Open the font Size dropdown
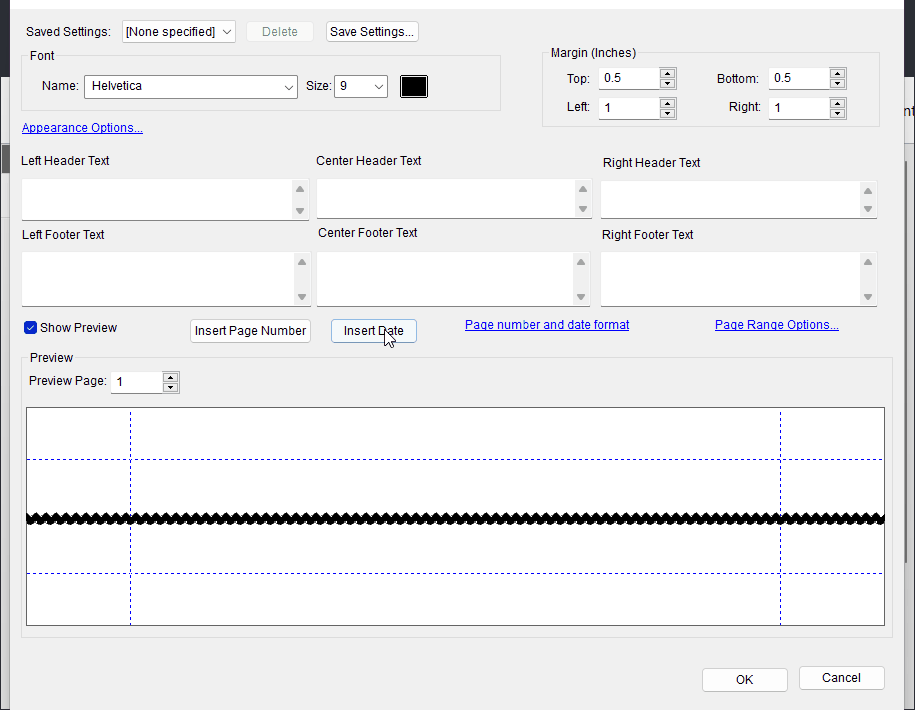 (361, 86)
